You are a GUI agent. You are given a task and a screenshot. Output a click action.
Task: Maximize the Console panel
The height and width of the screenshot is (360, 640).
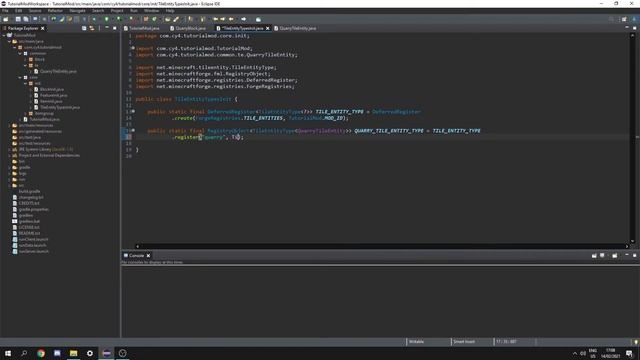click(634, 255)
